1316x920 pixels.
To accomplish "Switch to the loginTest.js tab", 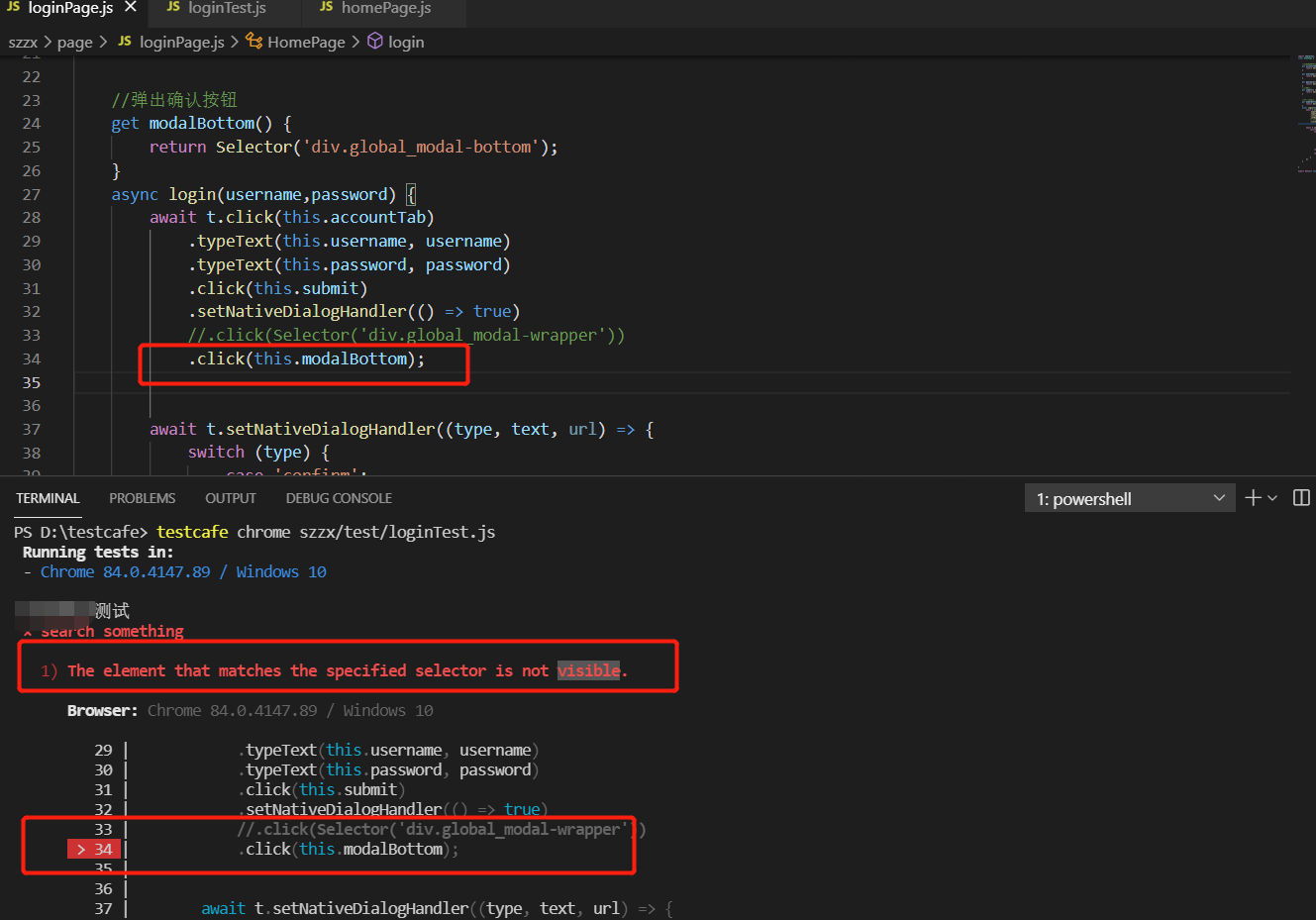I will point(227,9).
